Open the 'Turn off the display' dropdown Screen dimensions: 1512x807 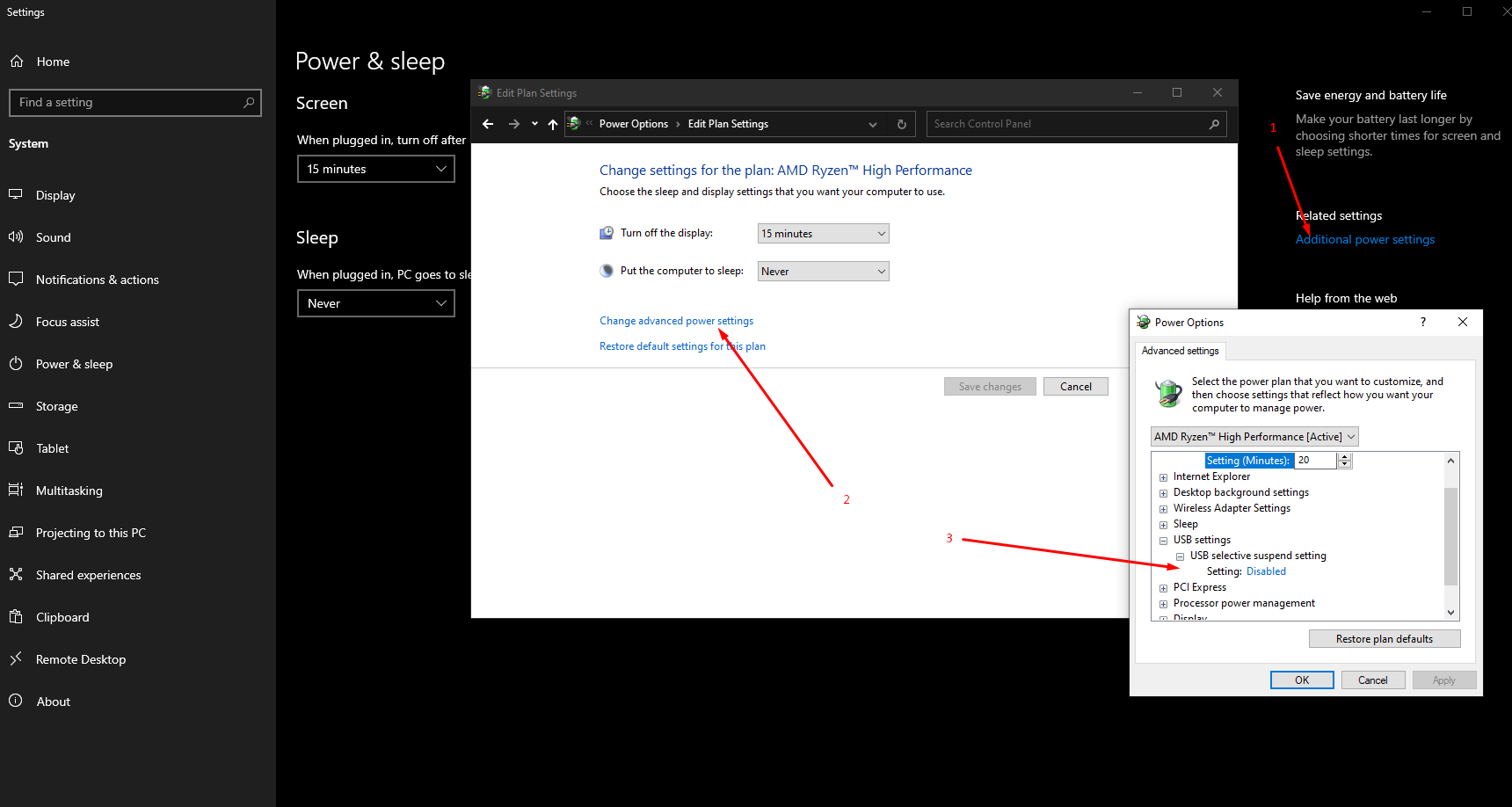pos(823,234)
